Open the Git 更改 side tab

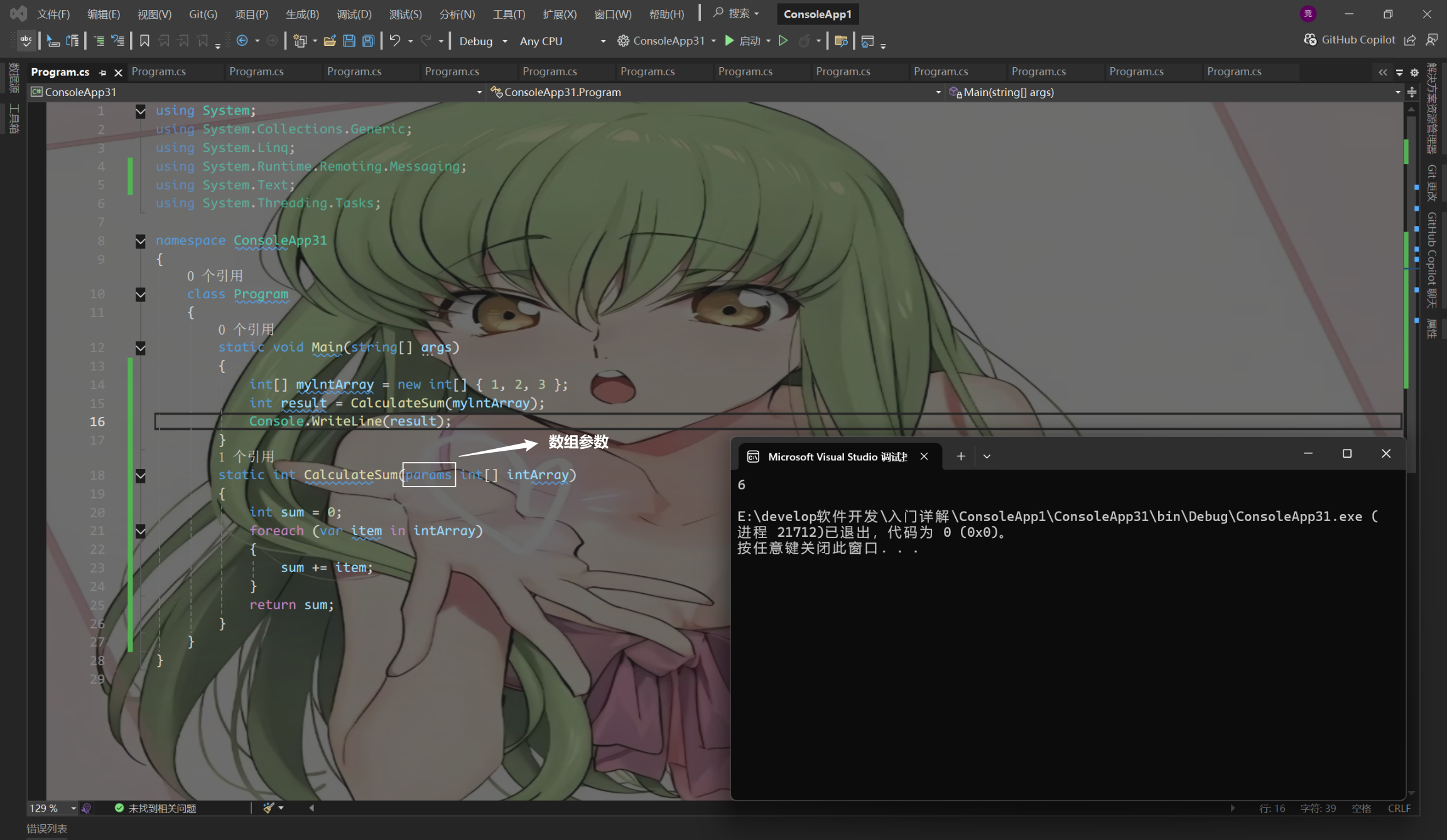coord(1431,183)
